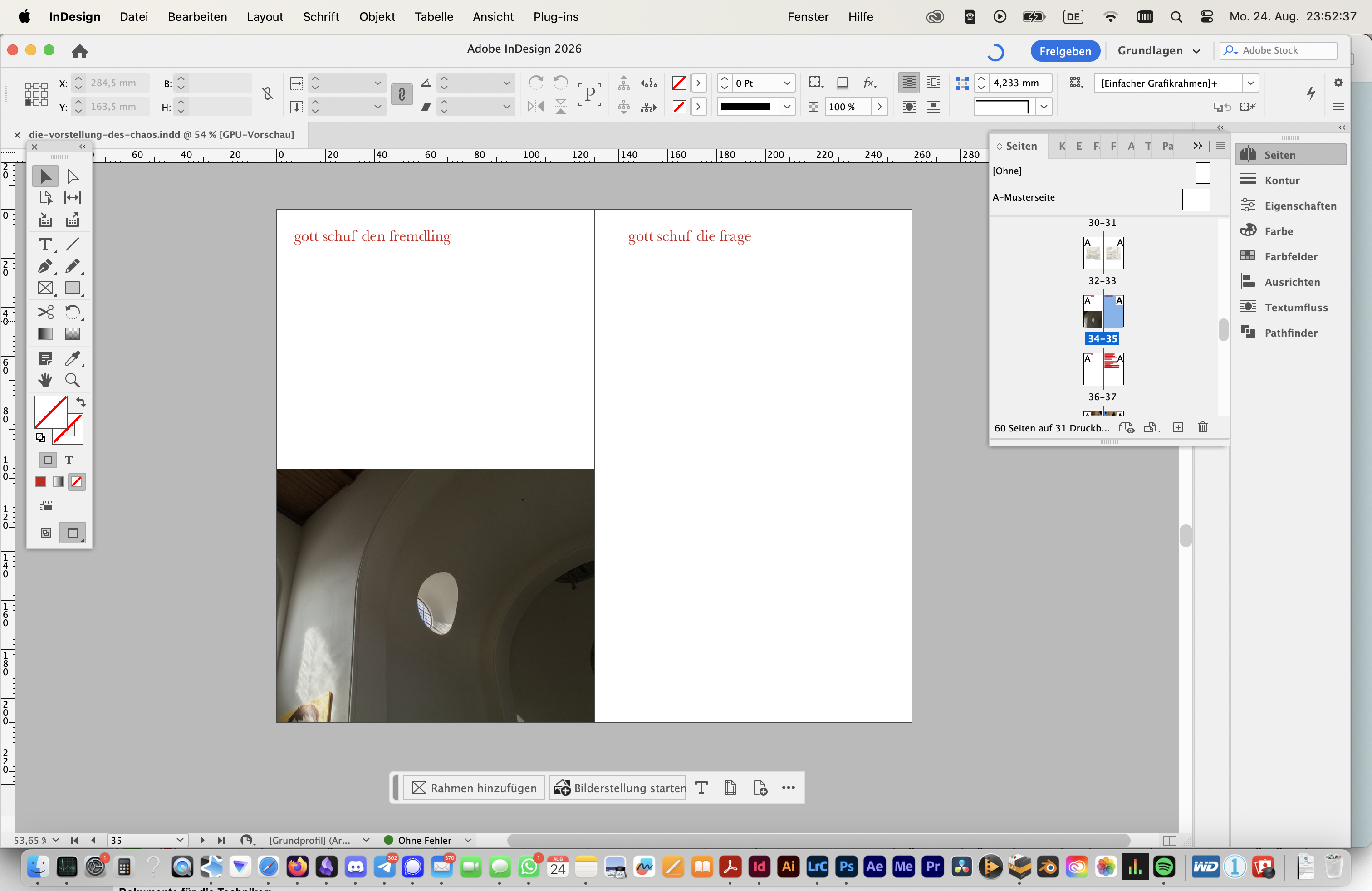
Task: Apply red color swatch in toolbox
Action: [40, 482]
